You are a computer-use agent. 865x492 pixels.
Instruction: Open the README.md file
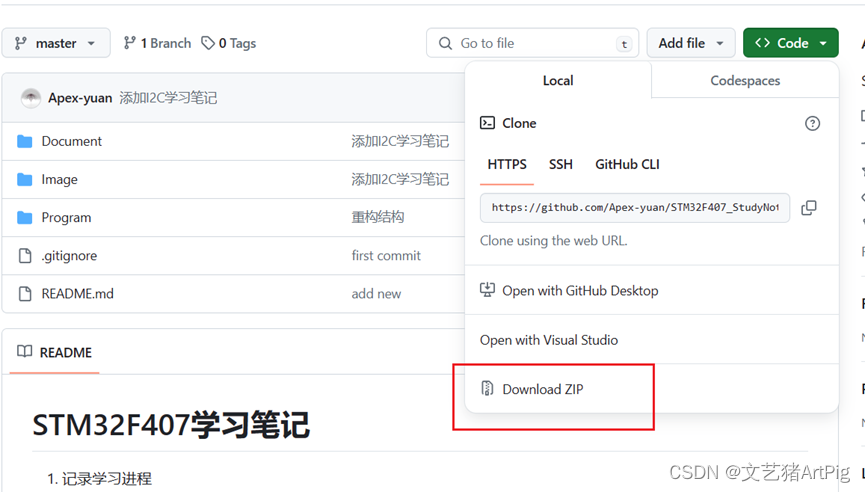tap(78, 293)
